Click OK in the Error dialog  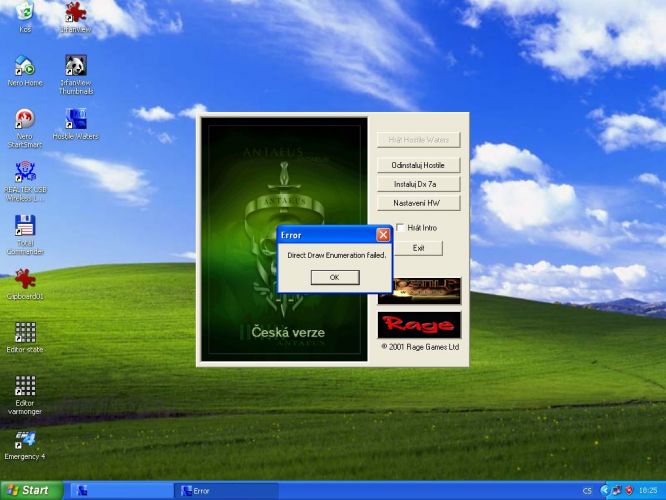335,277
